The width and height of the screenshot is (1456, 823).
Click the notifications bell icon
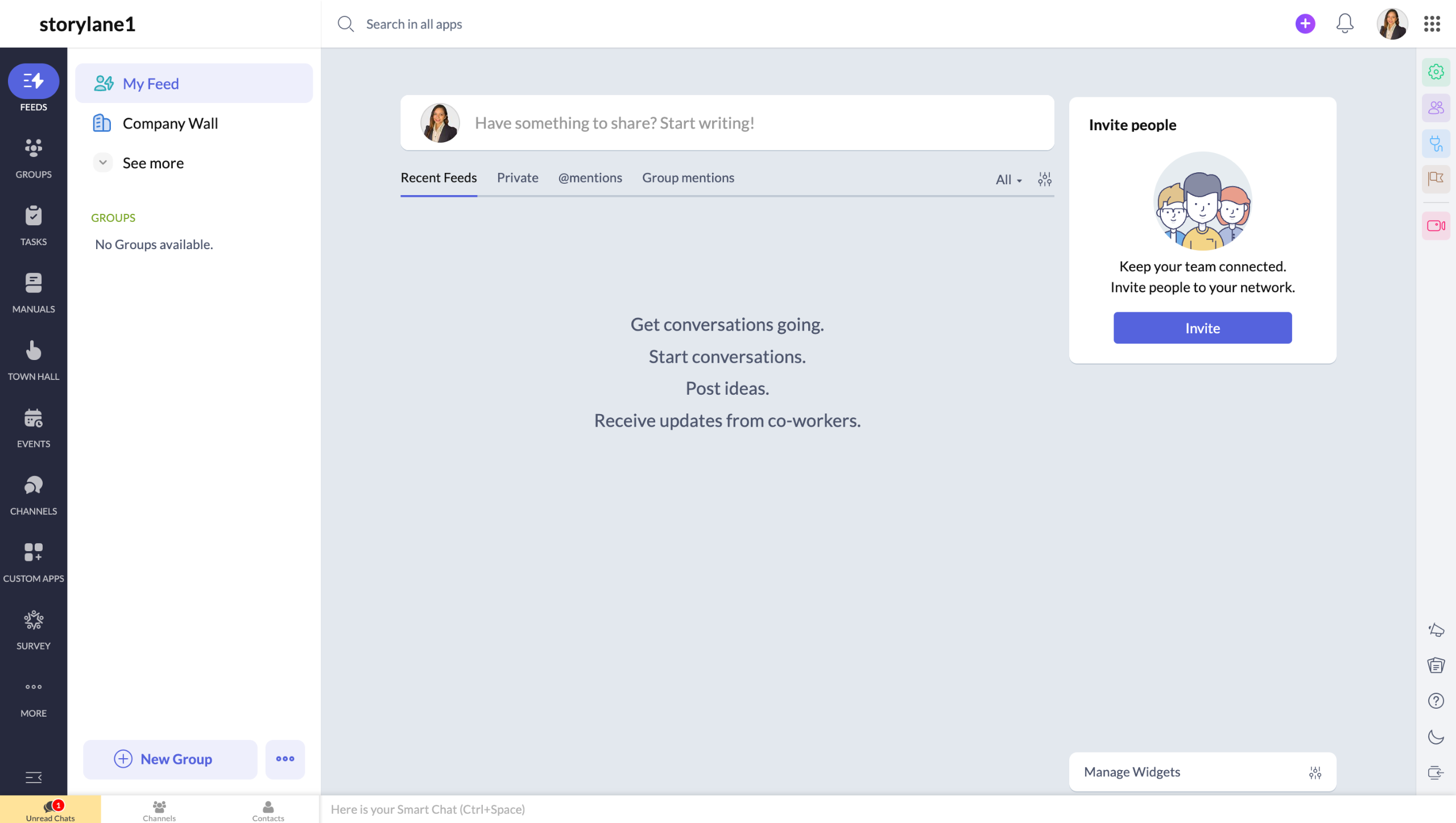[1345, 24]
